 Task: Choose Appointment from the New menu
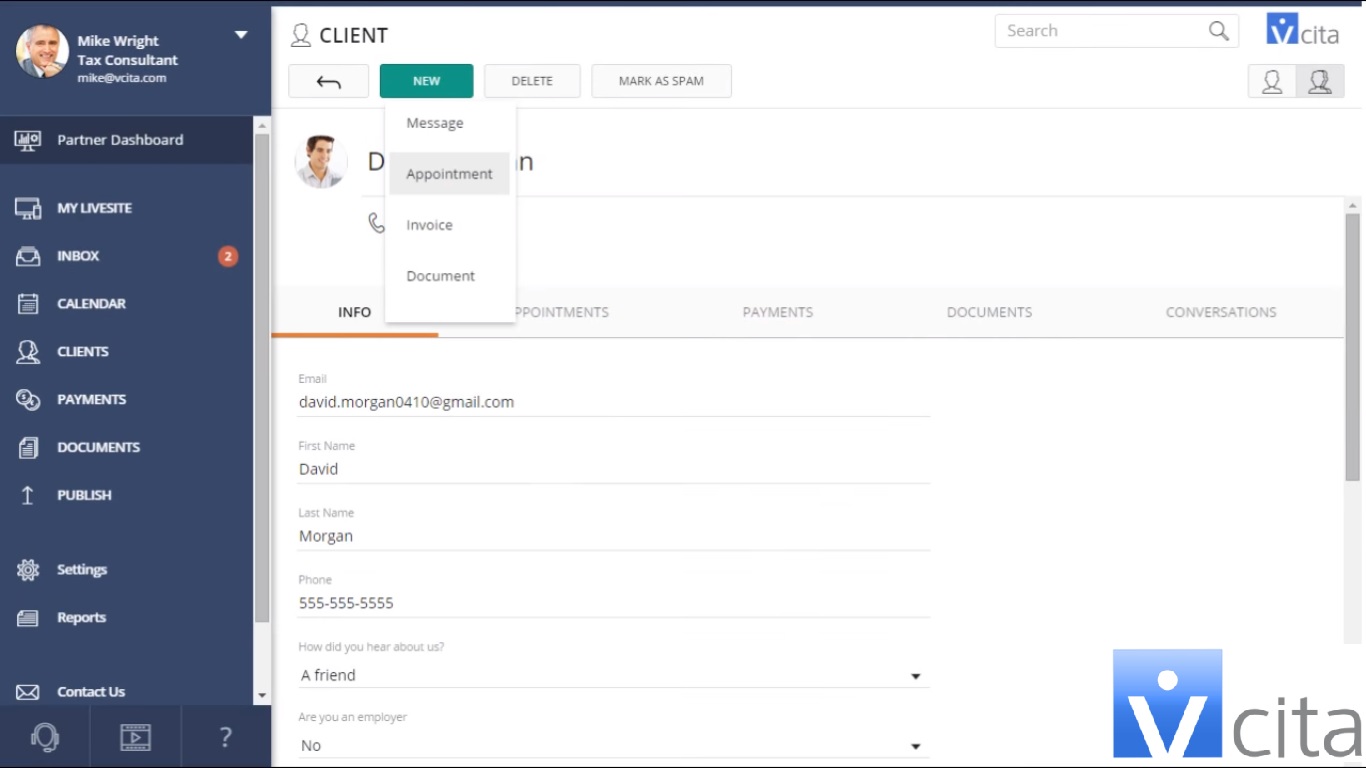(x=449, y=174)
